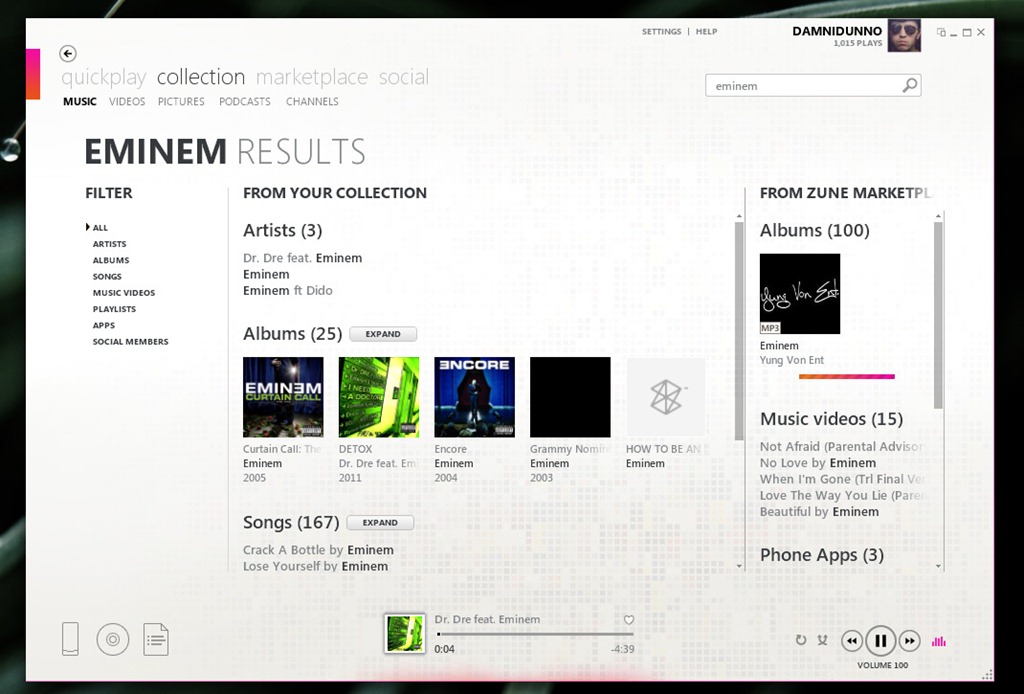Viewport: 1024px width, 694px height.
Task: Skip to next track
Action: [x=909, y=641]
